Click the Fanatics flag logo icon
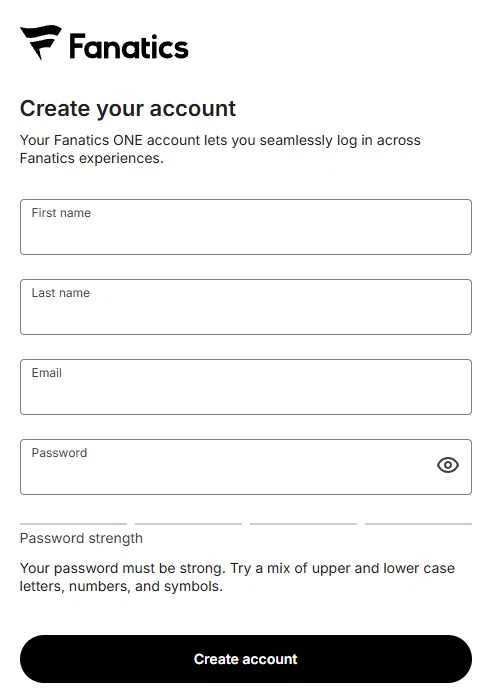The width and height of the screenshot is (495, 691). click(41, 42)
